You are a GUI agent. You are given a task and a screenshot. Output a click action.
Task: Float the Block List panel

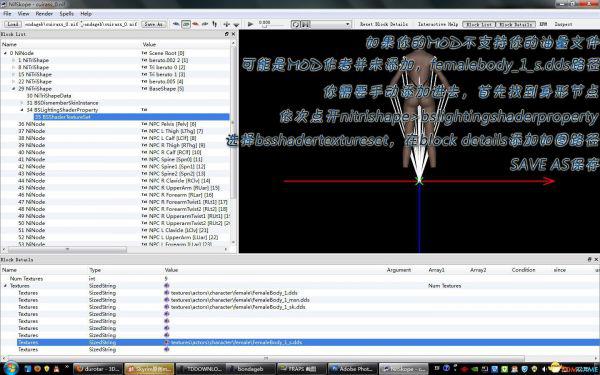(227, 34)
